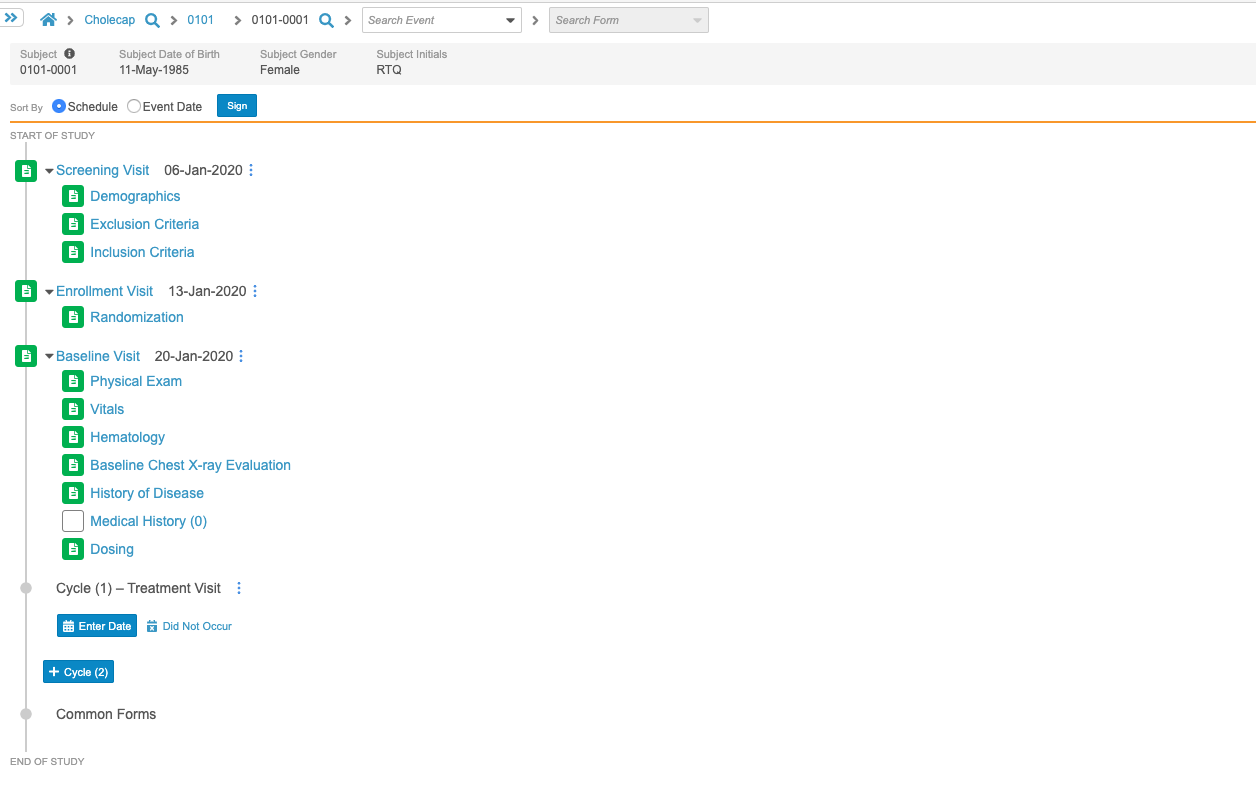The image size is (1256, 805).
Task: Select the Event Date sort option
Action: (x=134, y=106)
